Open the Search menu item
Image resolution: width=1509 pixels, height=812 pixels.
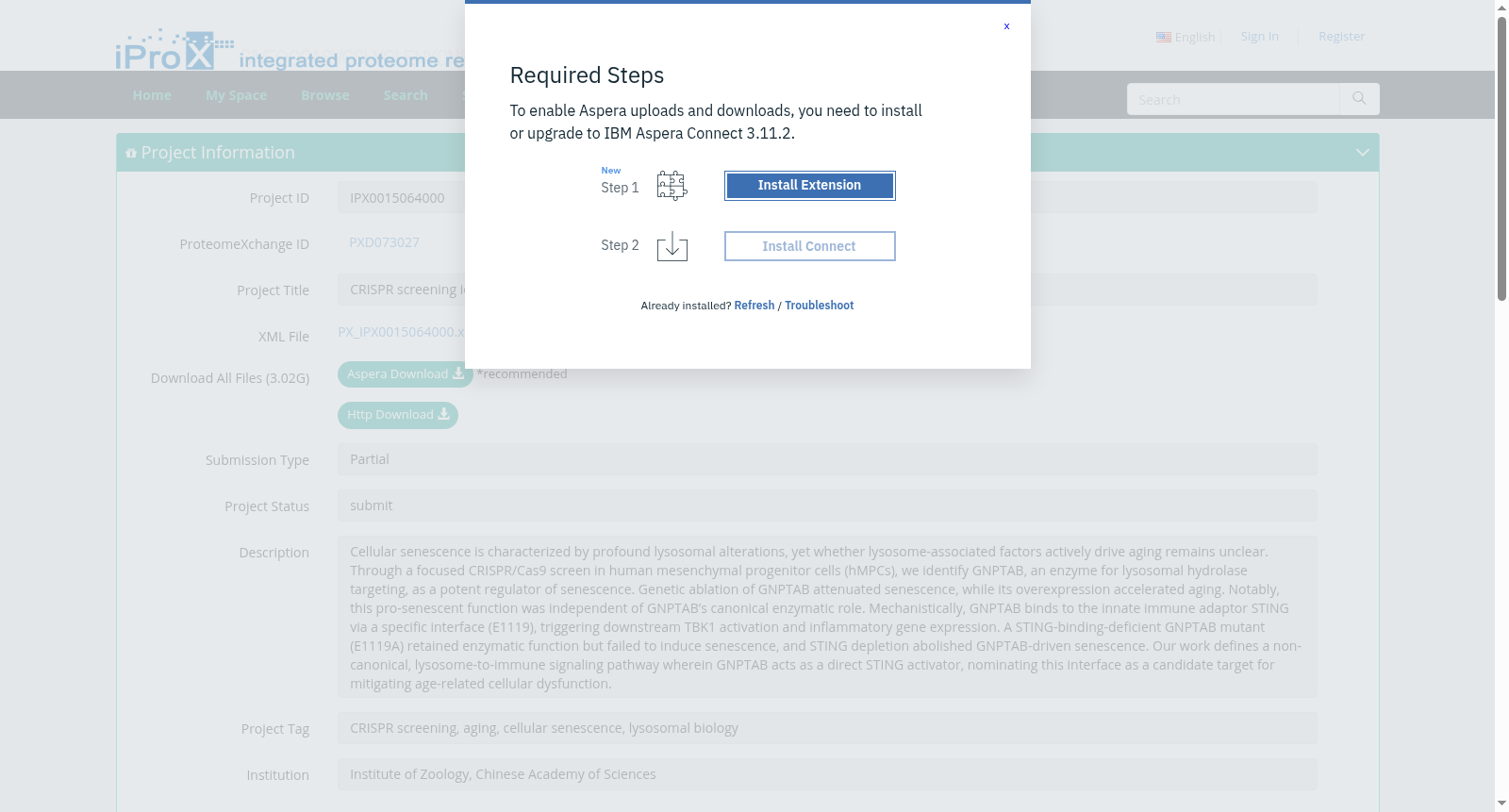(406, 95)
